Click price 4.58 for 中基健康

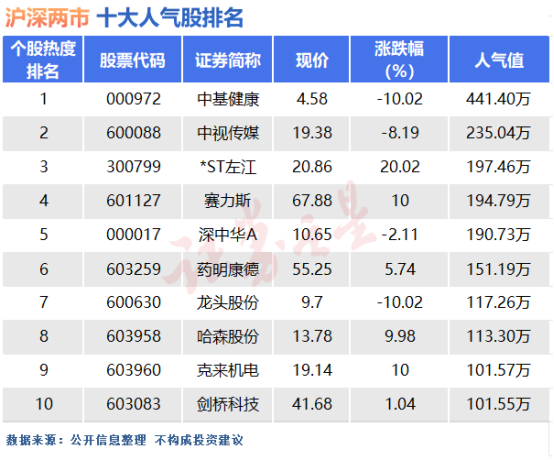[312, 99]
